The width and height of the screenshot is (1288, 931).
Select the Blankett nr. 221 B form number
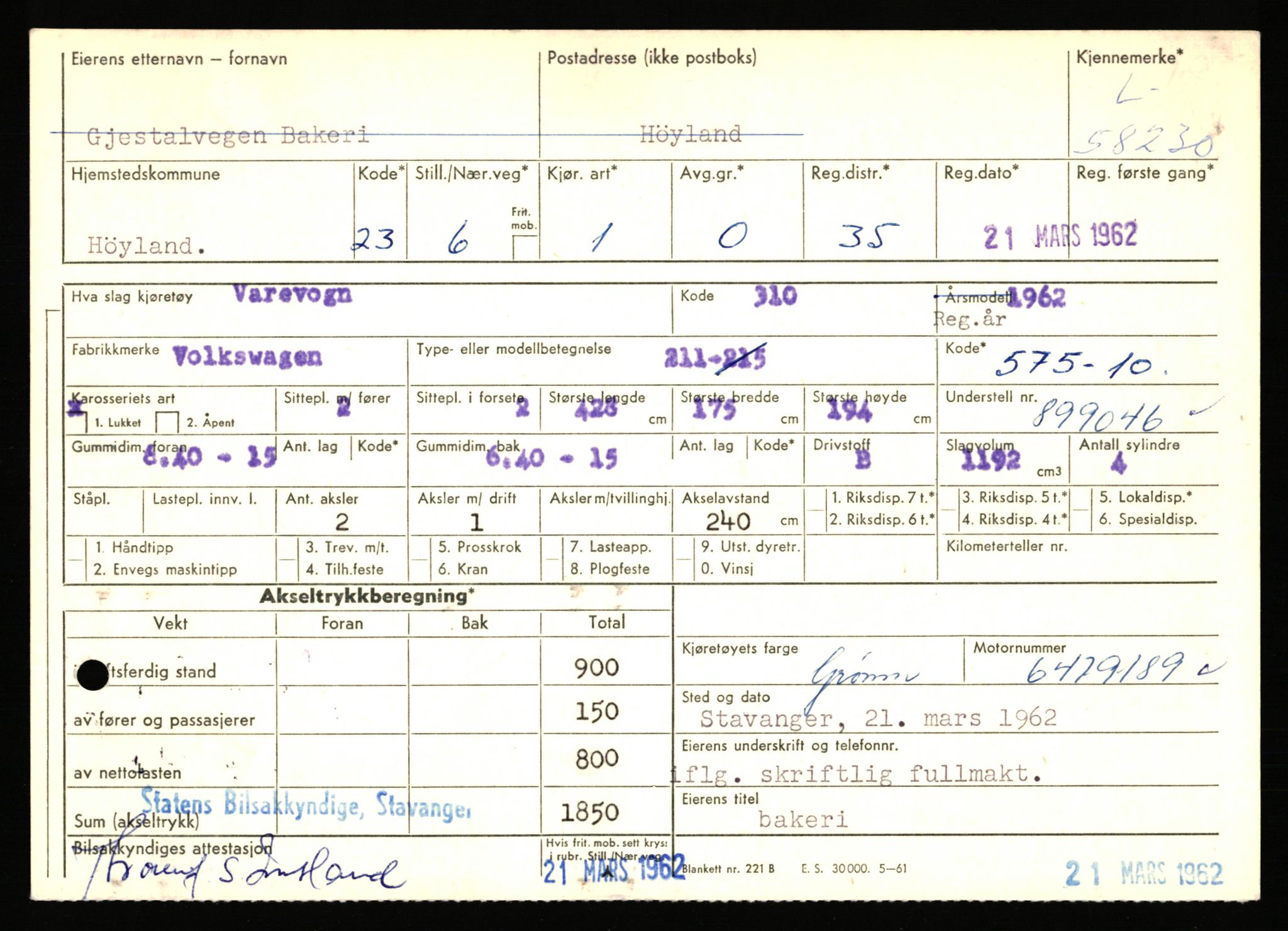(728, 869)
